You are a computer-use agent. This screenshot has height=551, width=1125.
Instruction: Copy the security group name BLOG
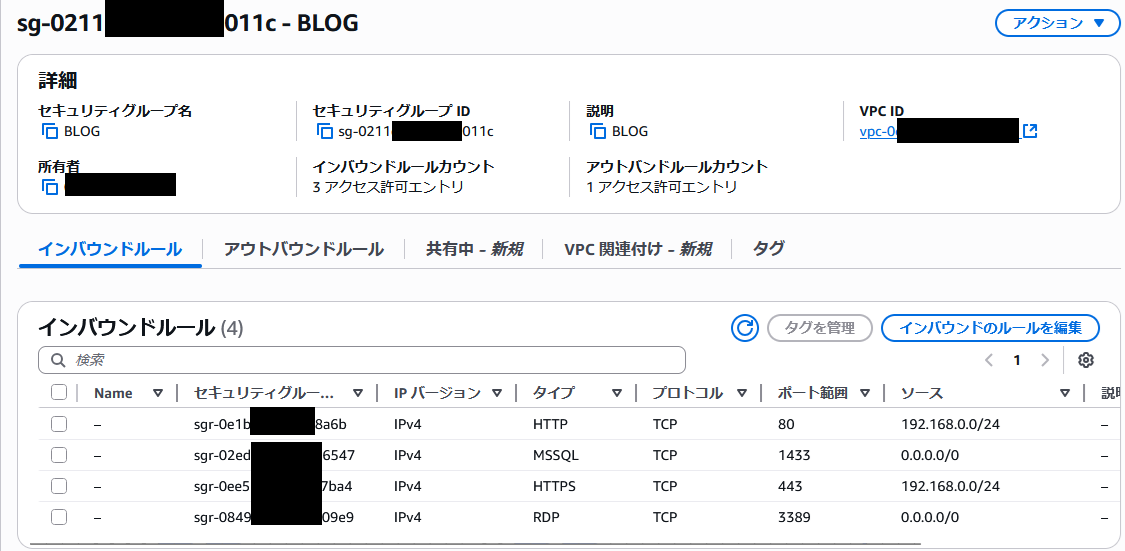coord(50,131)
